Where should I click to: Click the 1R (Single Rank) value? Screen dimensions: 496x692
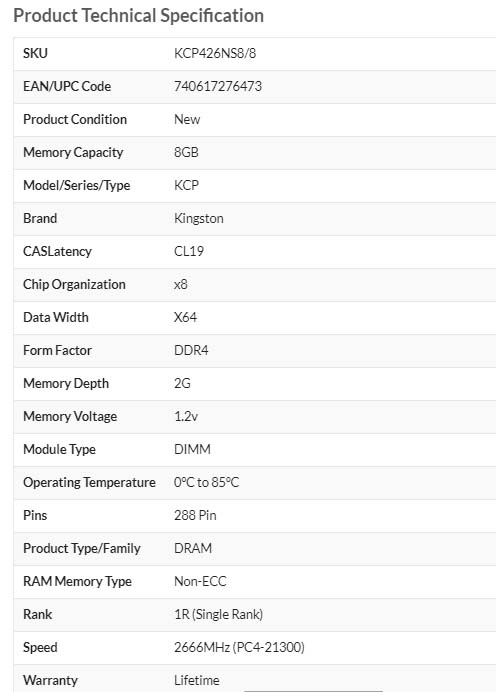tap(218, 614)
